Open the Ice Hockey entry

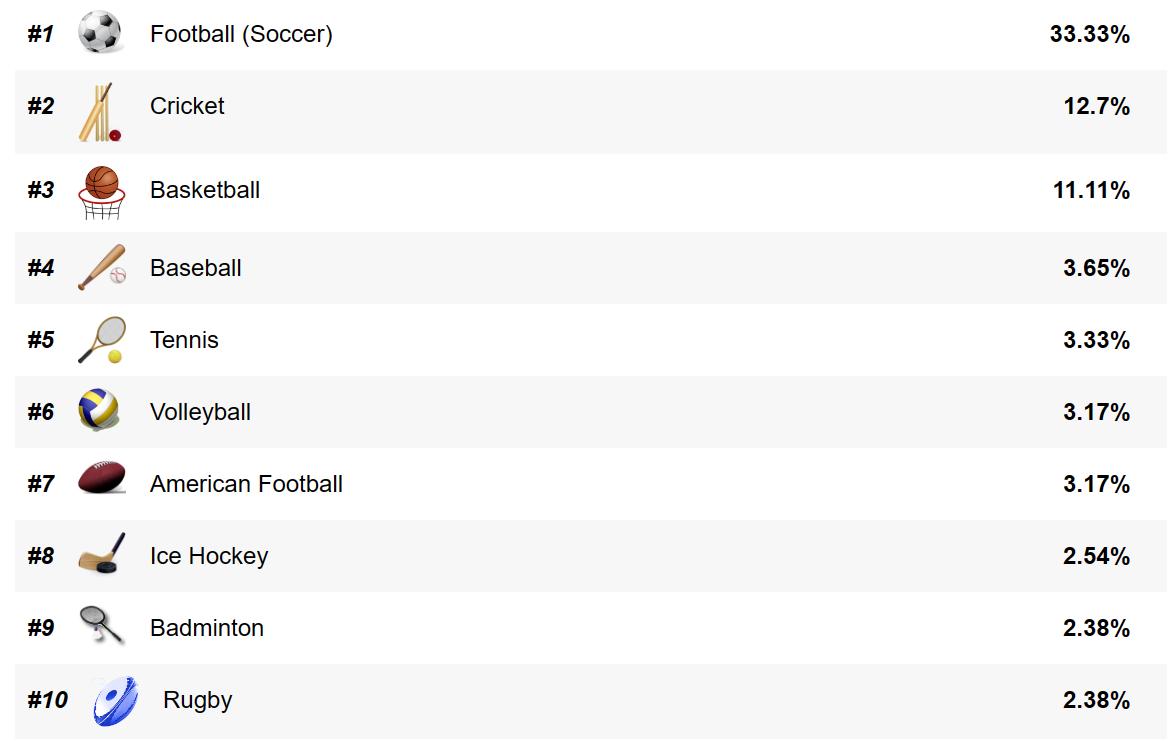[x=209, y=556]
